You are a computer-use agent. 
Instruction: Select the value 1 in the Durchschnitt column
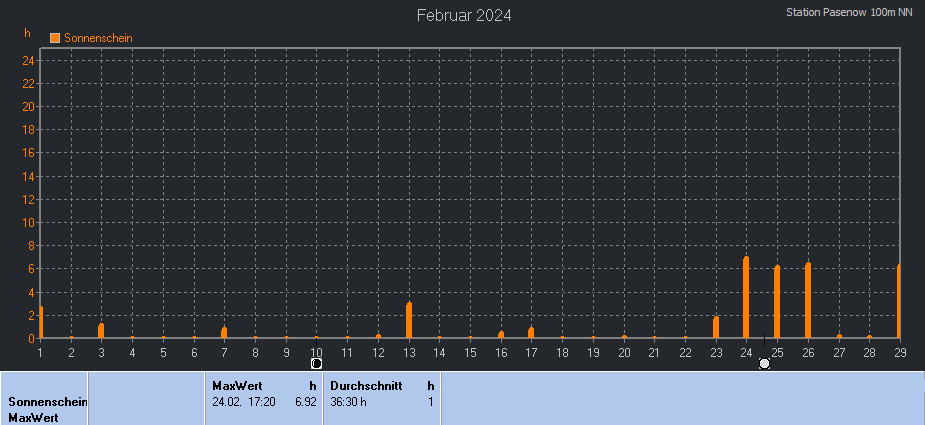click(x=431, y=402)
